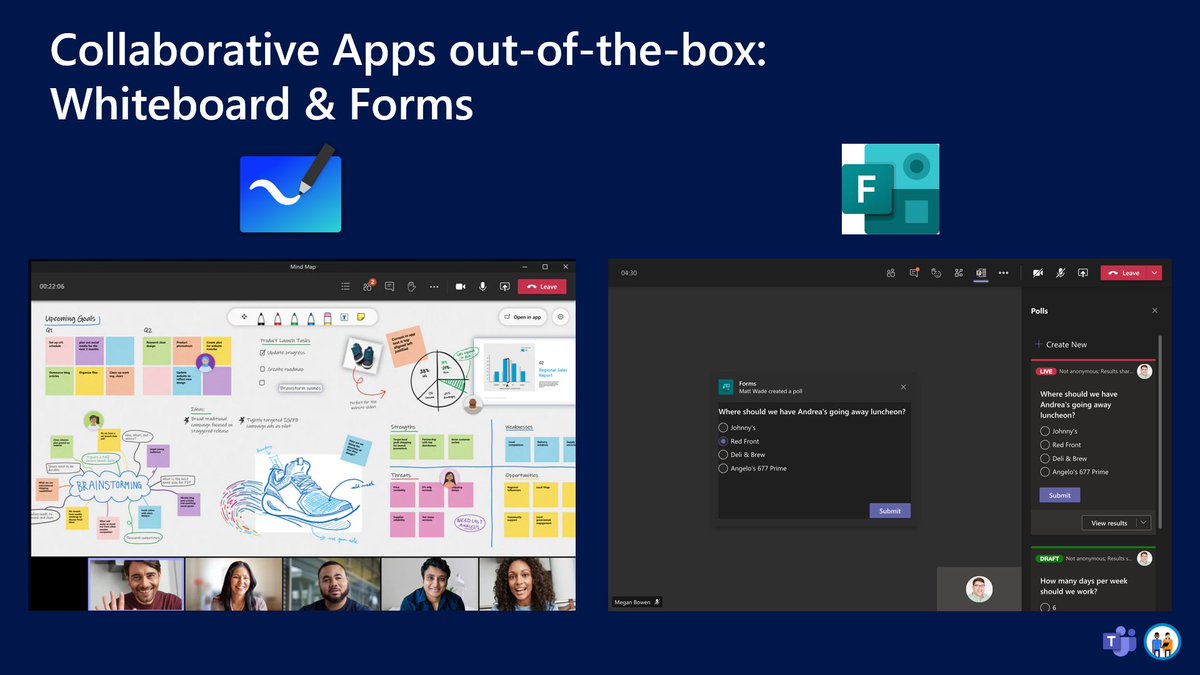Close the Forms poll popup
1200x675 pixels.
(x=903, y=387)
